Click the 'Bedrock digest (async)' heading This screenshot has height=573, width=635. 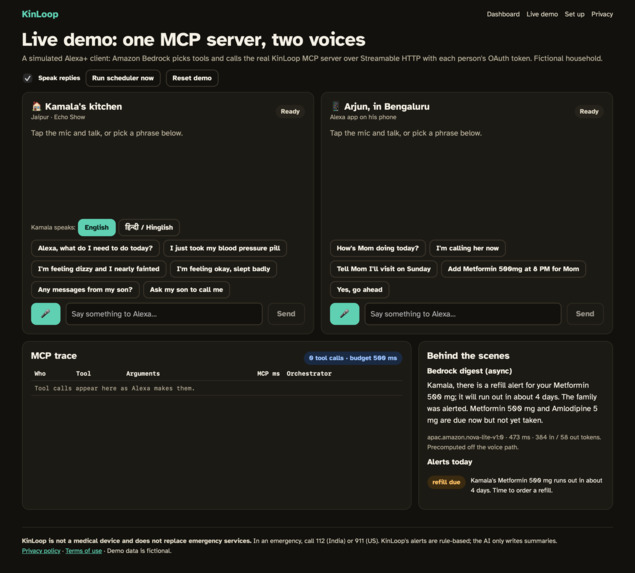[x=469, y=371]
